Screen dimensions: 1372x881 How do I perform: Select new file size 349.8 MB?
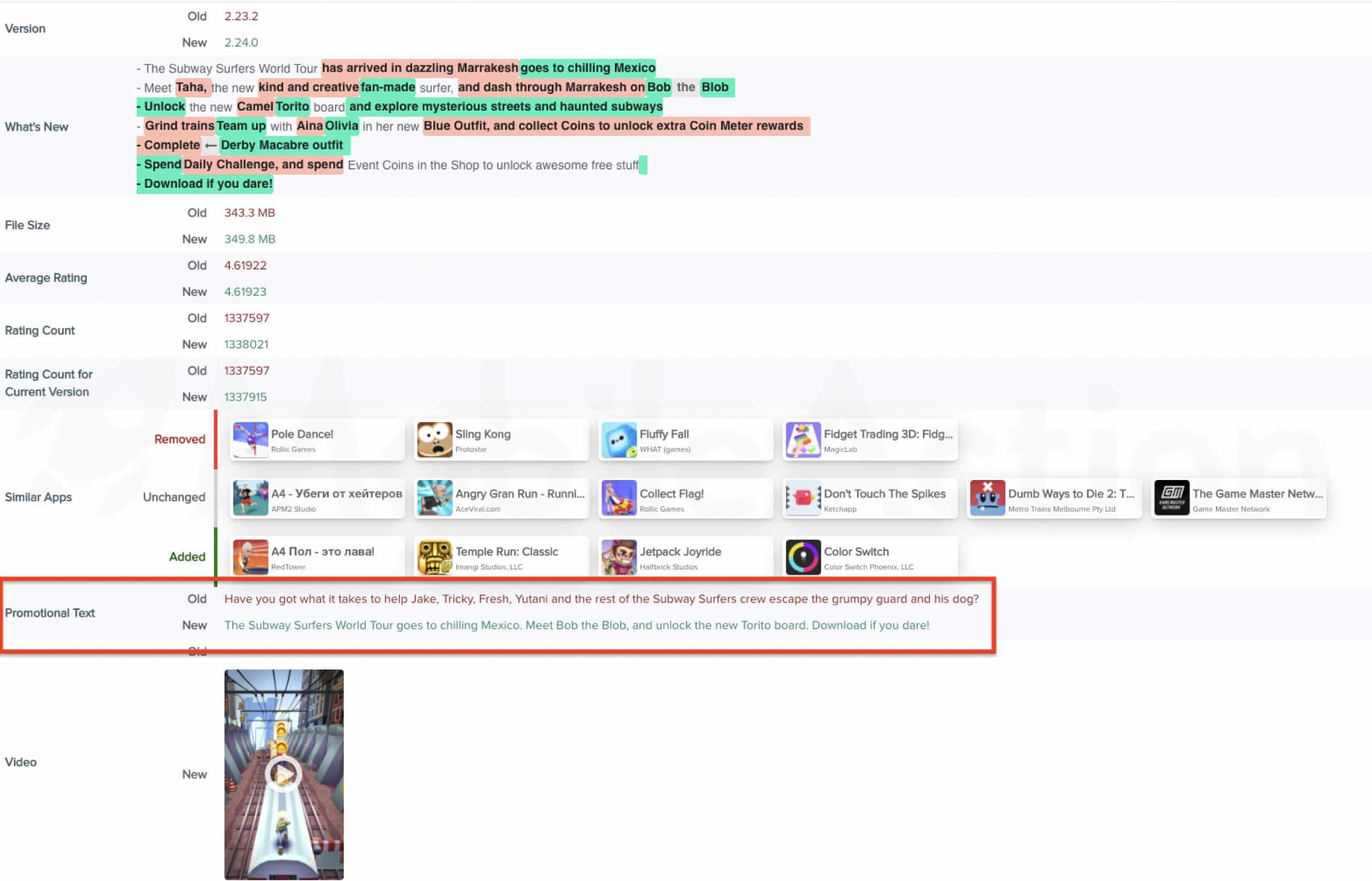249,239
